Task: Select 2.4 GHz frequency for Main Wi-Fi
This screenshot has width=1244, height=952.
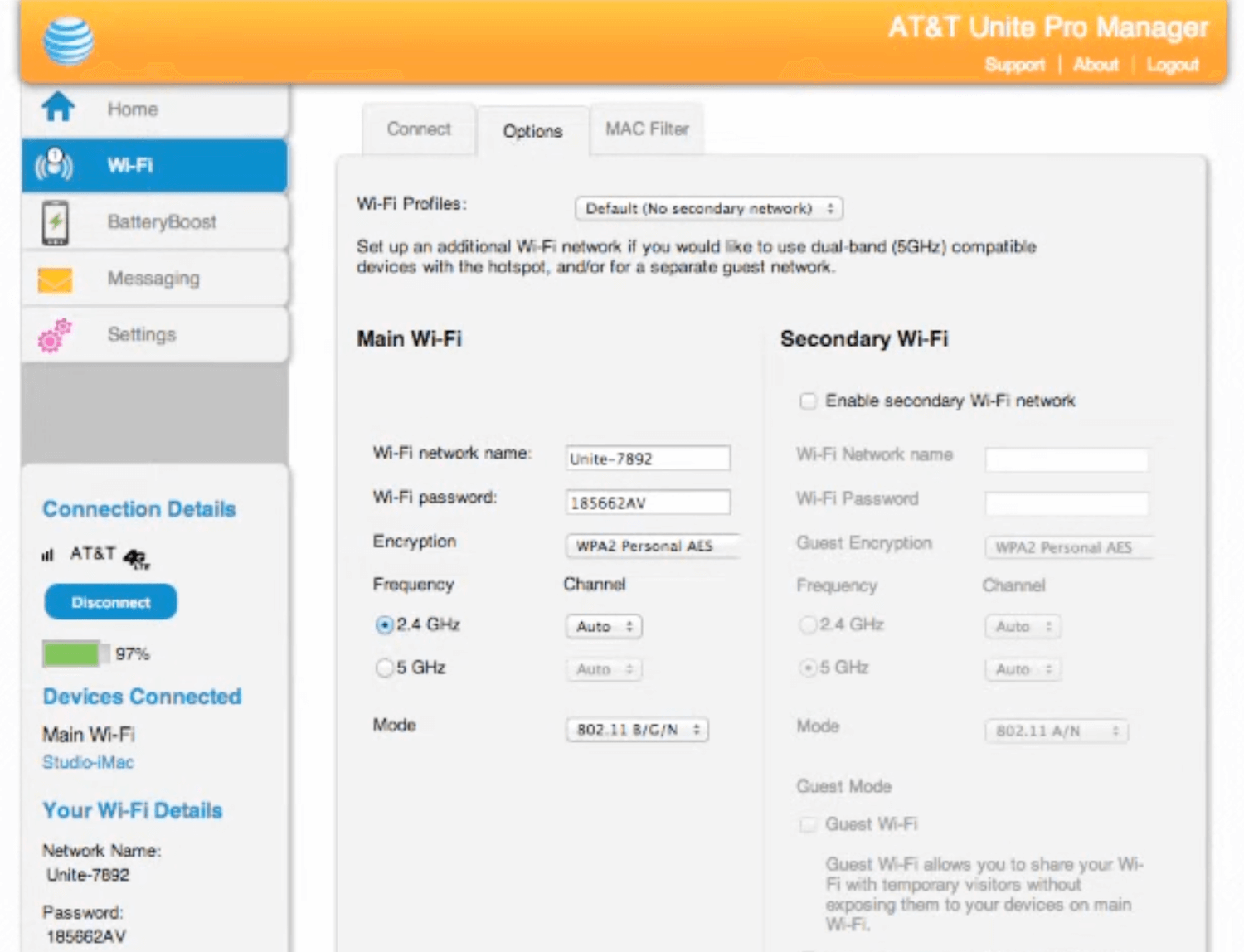Action: [384, 625]
